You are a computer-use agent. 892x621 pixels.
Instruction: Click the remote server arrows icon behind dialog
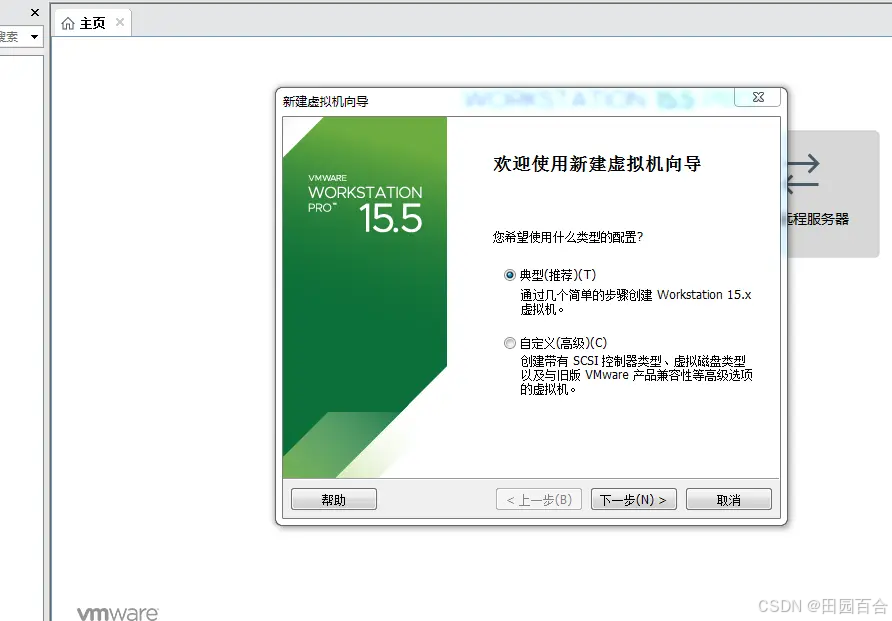coord(802,174)
